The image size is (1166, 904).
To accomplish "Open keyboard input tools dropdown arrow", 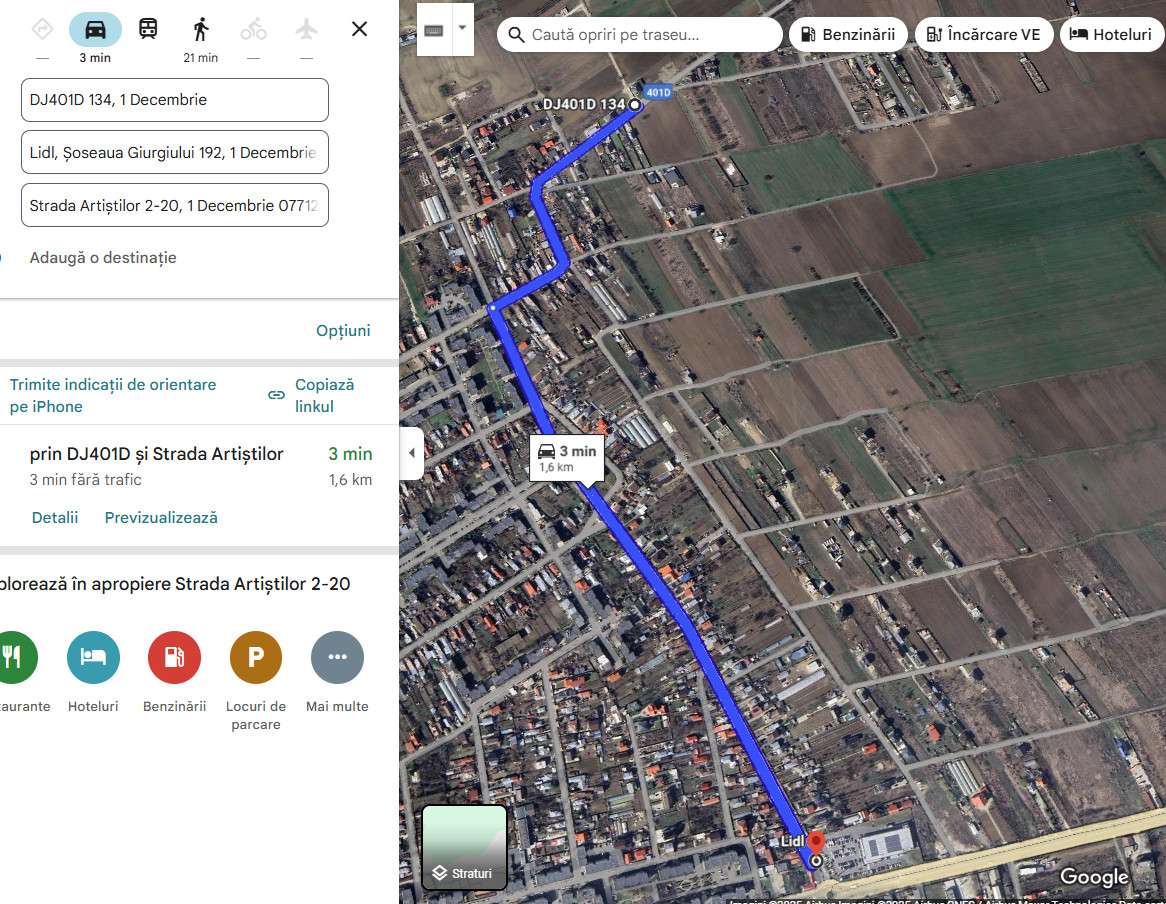I will (x=463, y=28).
